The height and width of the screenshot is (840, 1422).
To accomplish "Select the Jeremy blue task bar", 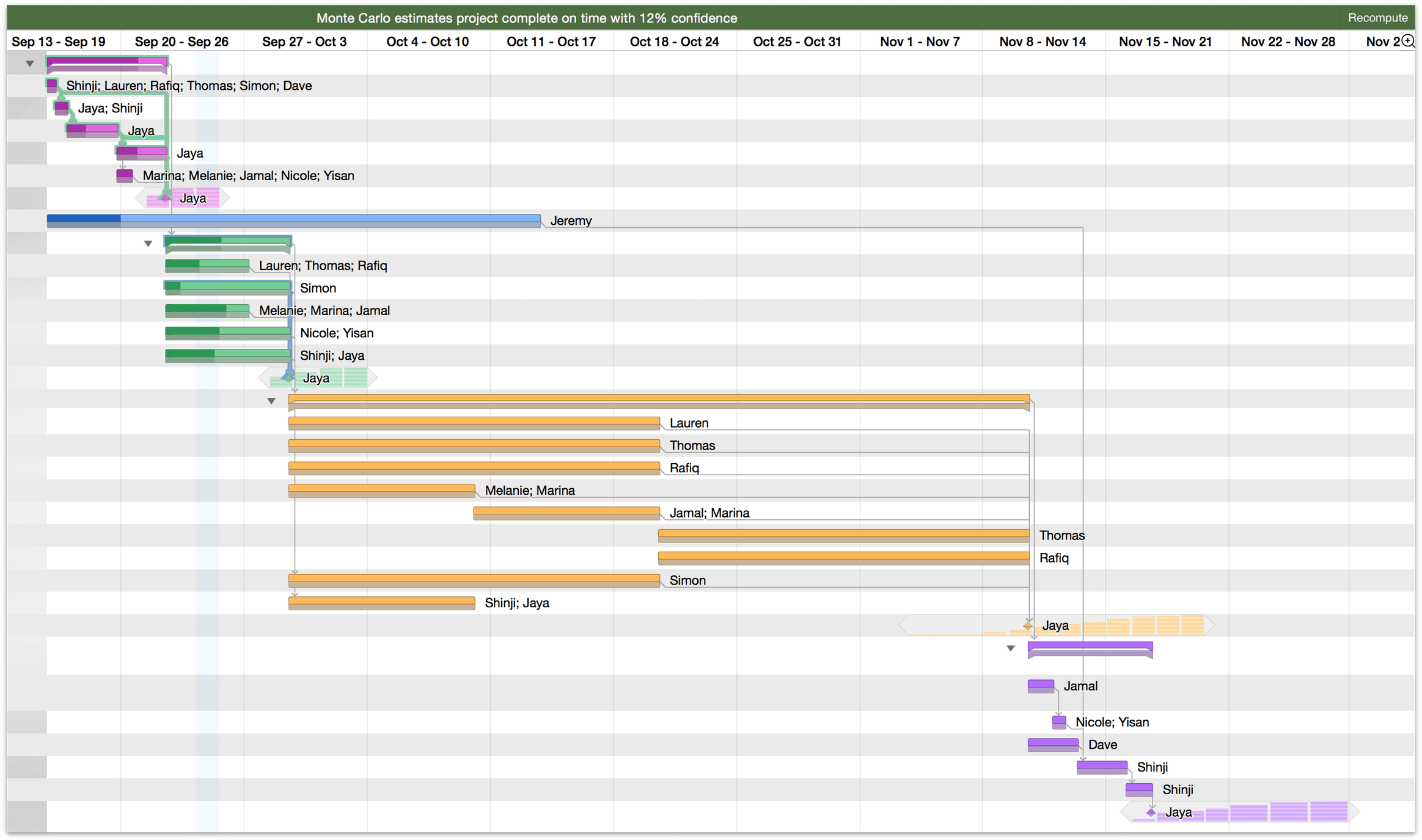I will (x=295, y=219).
